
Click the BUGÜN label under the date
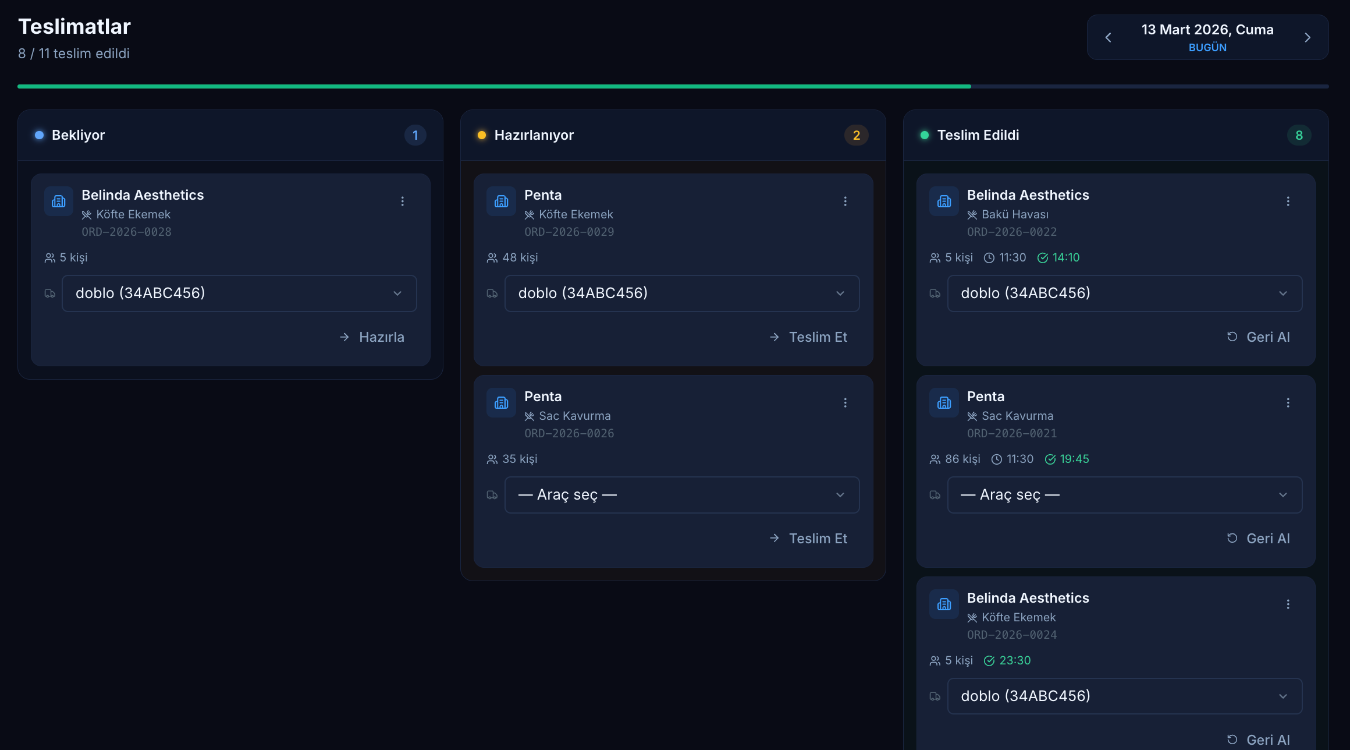pos(1207,47)
